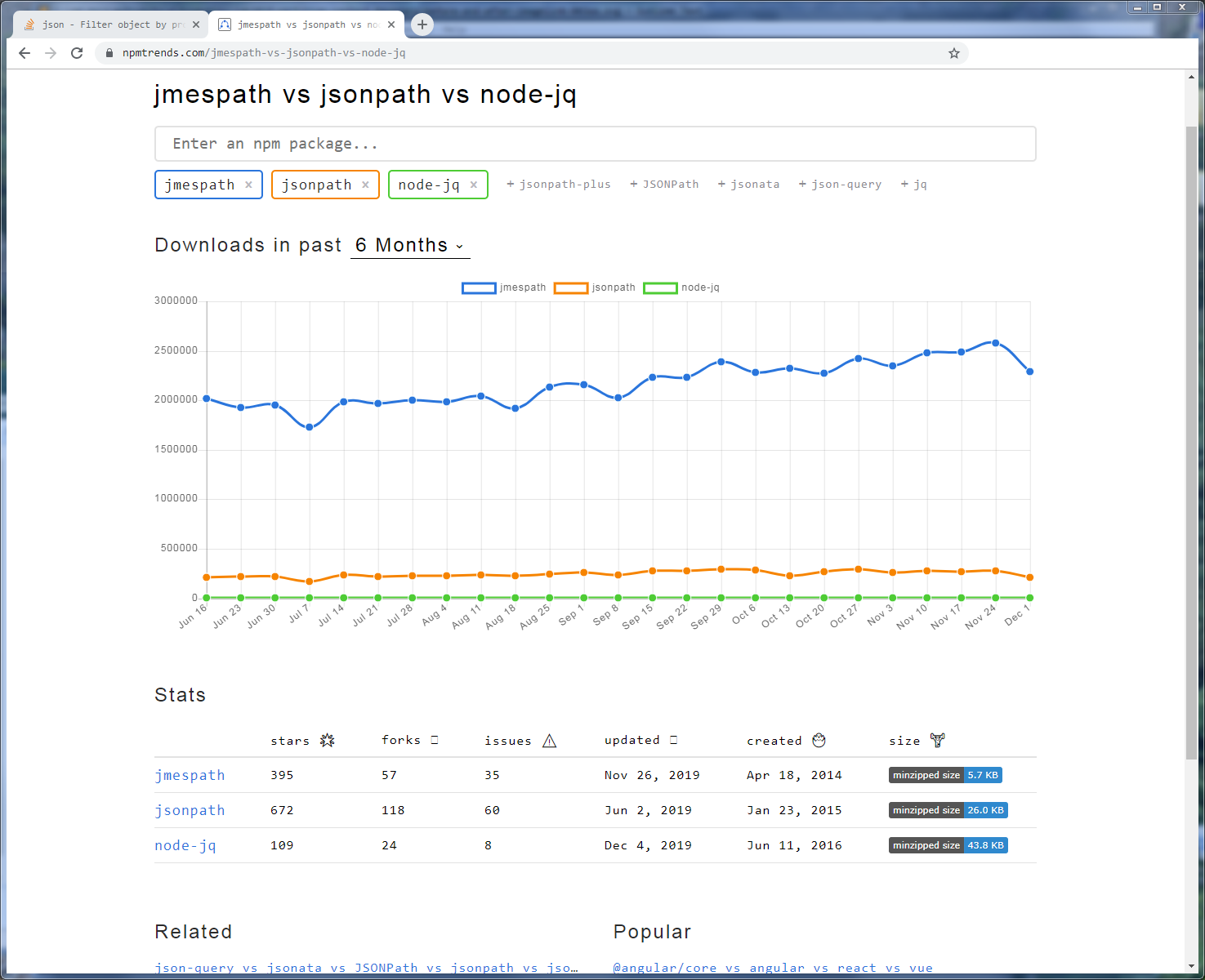
Task: Click the browser forward arrow
Action: [51, 53]
